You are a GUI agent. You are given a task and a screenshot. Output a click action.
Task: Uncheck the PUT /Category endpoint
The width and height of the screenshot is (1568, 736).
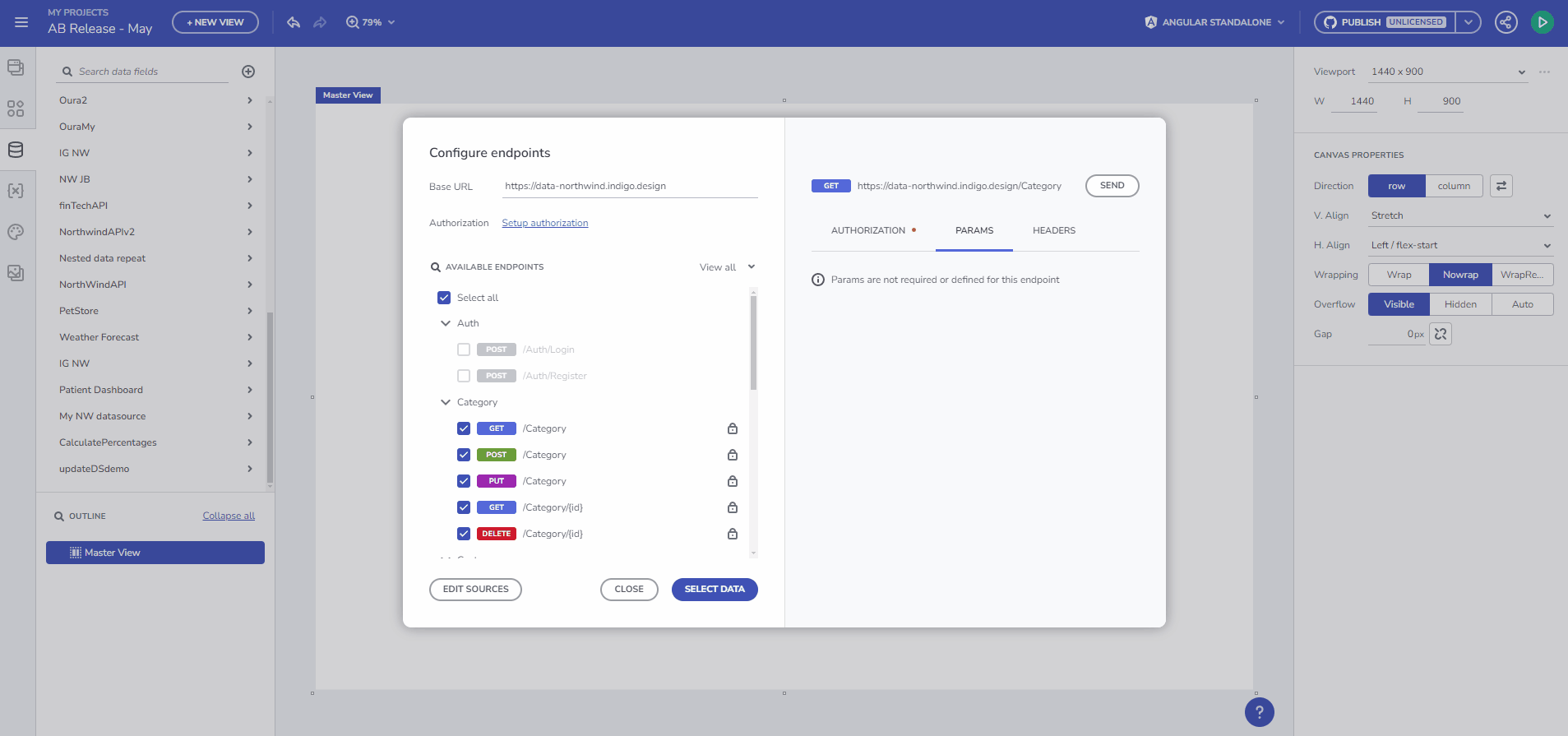[x=464, y=481]
